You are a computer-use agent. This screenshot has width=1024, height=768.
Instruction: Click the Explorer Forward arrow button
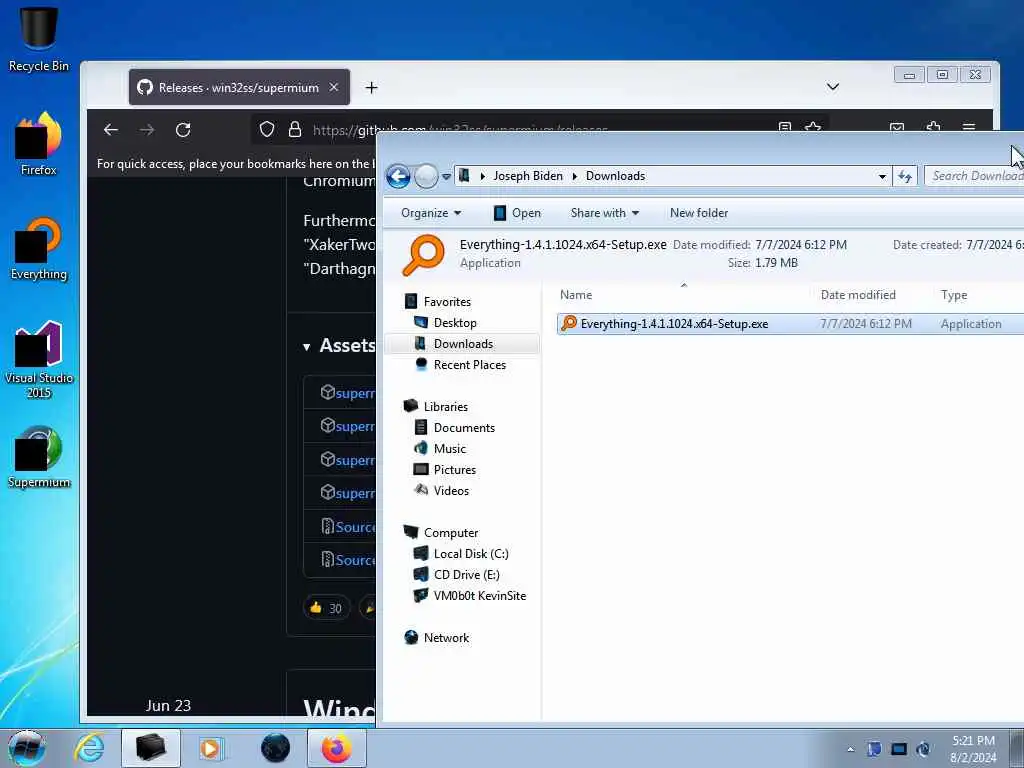click(x=426, y=176)
